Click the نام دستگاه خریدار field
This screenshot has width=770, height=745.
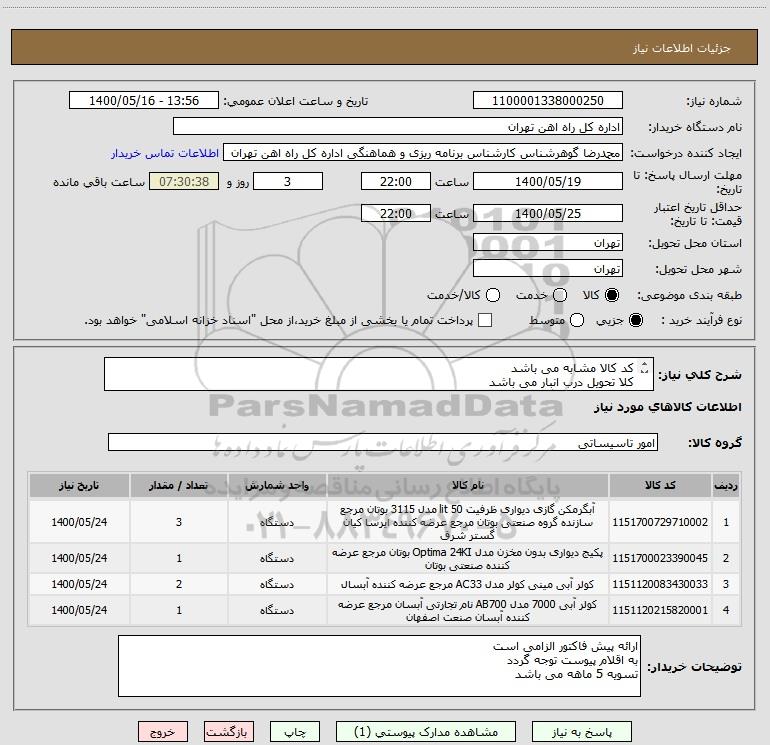tap(398, 126)
